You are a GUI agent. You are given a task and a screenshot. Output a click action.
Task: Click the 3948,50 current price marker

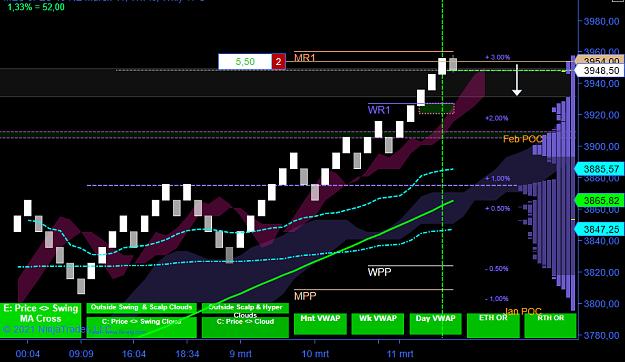598,71
